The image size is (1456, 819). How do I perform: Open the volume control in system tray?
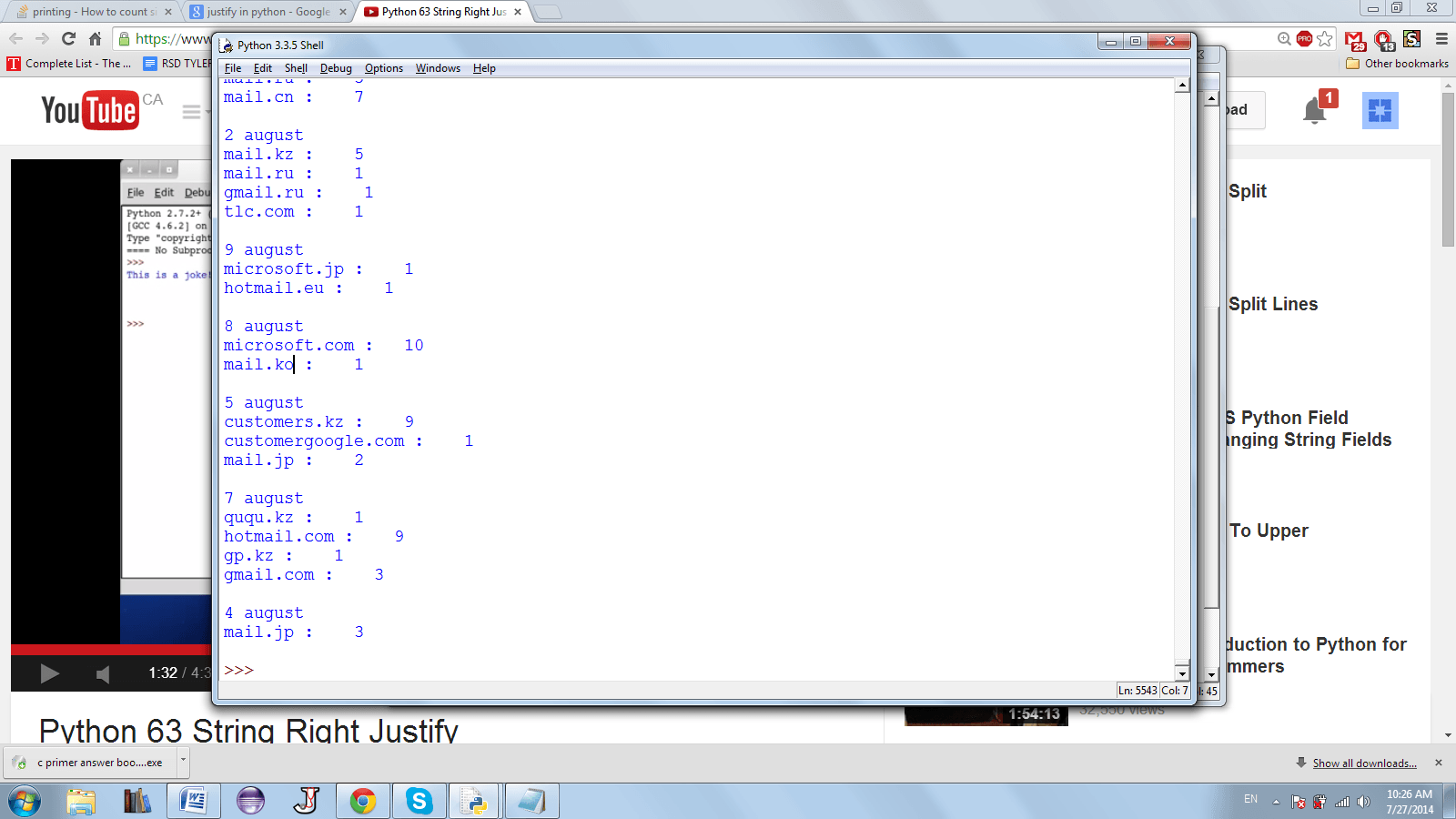(x=1363, y=802)
